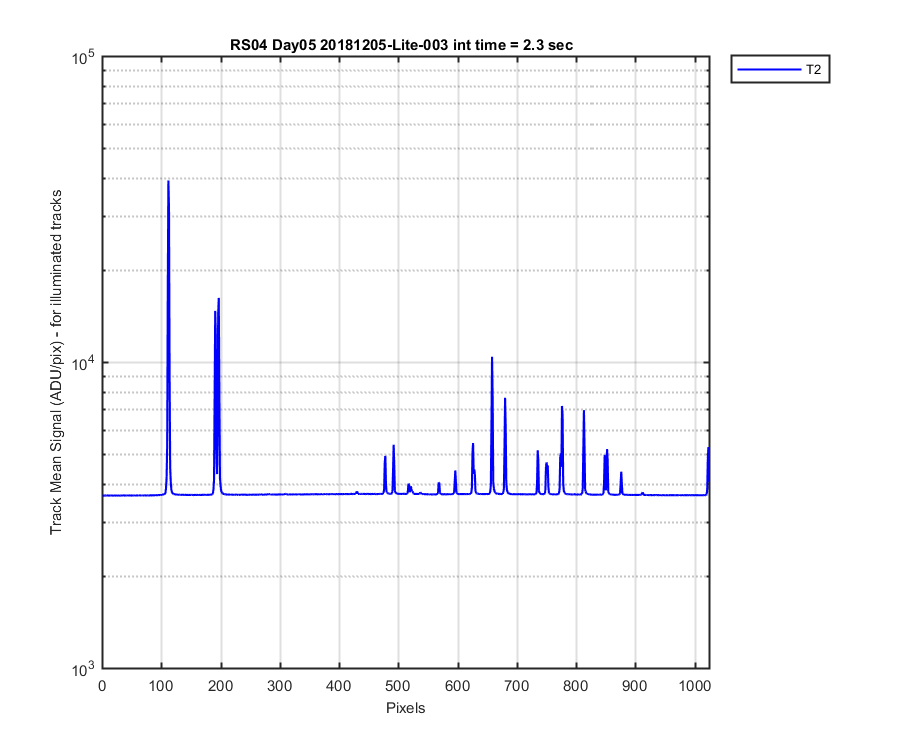Click the x-axis tick label 1000
The height and width of the screenshot is (750, 900).
[x=695, y=686]
